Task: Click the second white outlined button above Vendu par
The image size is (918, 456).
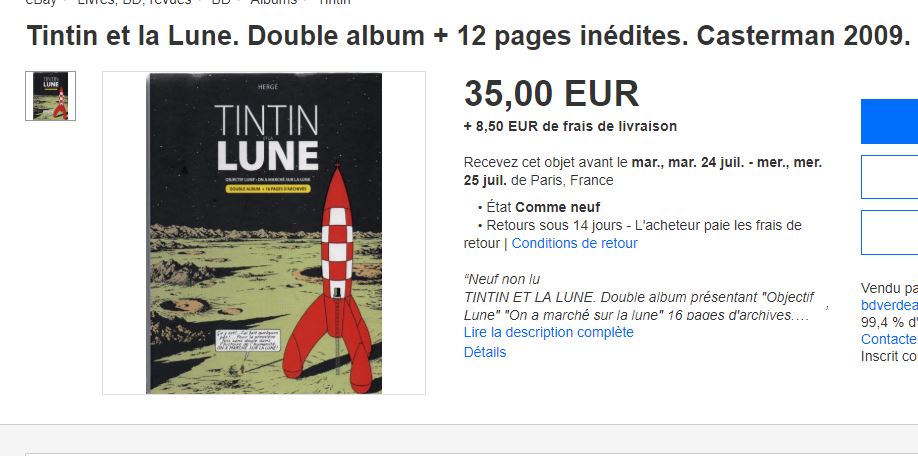Action: [889, 232]
